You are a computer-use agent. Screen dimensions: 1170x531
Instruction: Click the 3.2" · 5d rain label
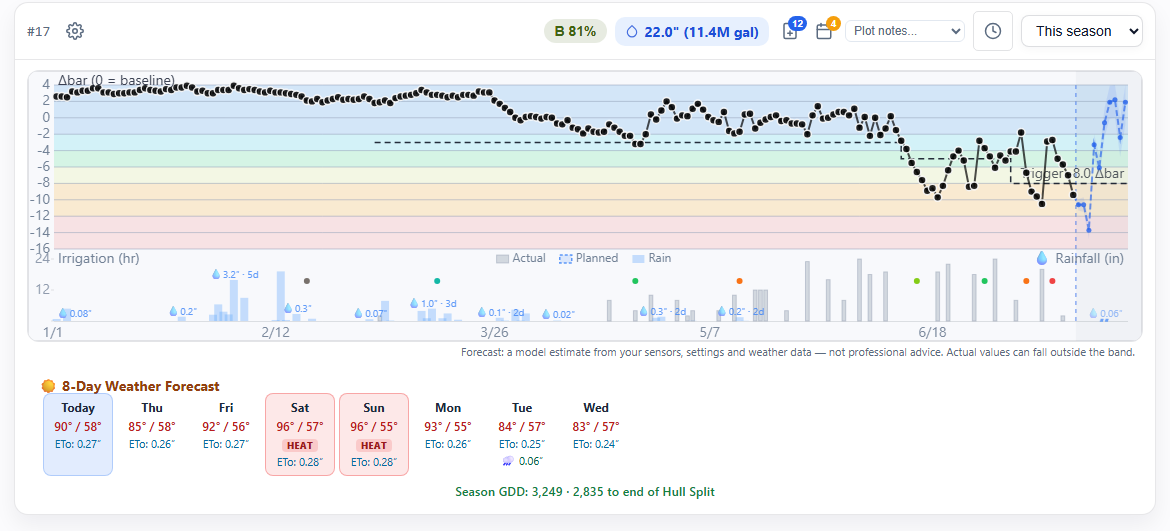[235, 274]
